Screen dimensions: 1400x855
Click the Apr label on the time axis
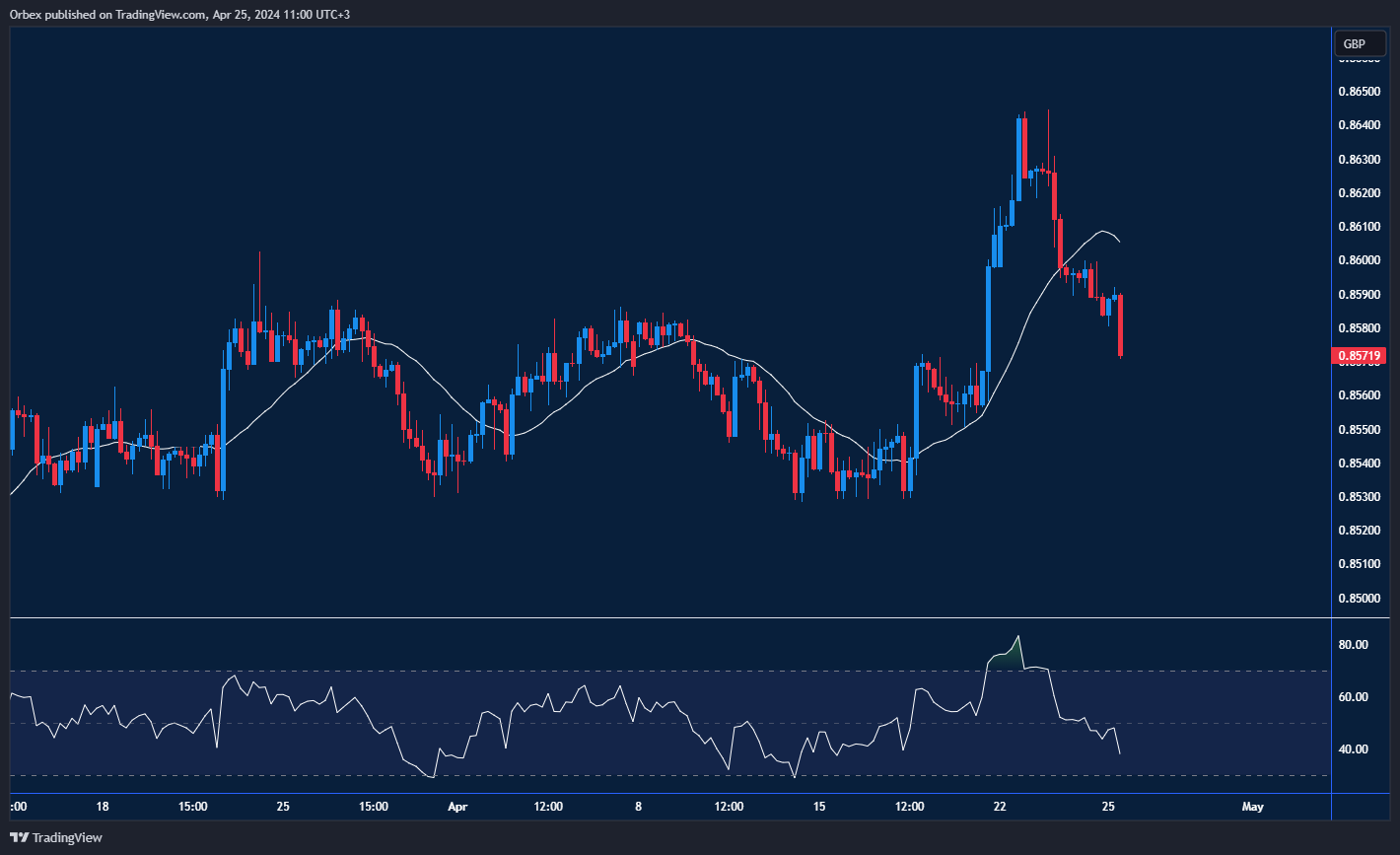coord(457,806)
